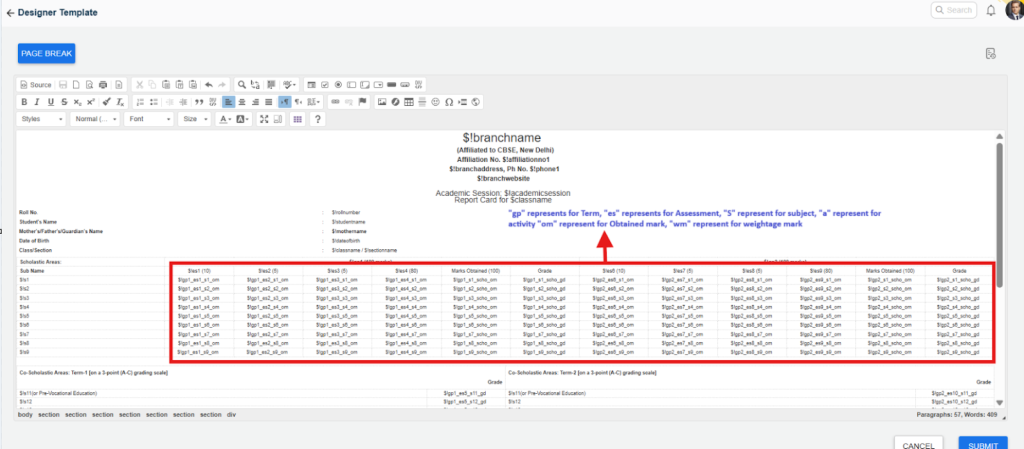
Task: Open the Font dropdown
Action: click(149, 119)
